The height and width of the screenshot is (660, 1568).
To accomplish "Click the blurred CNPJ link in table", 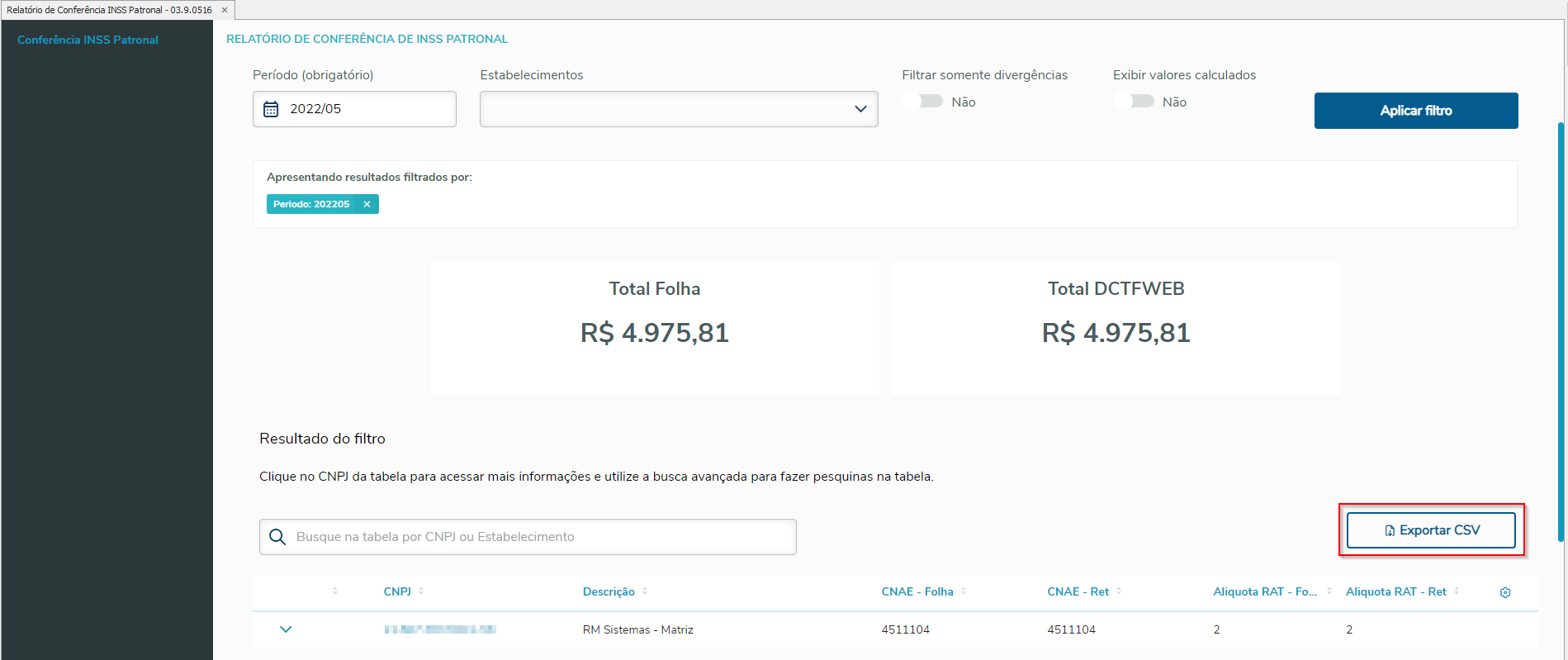I will pos(439,629).
